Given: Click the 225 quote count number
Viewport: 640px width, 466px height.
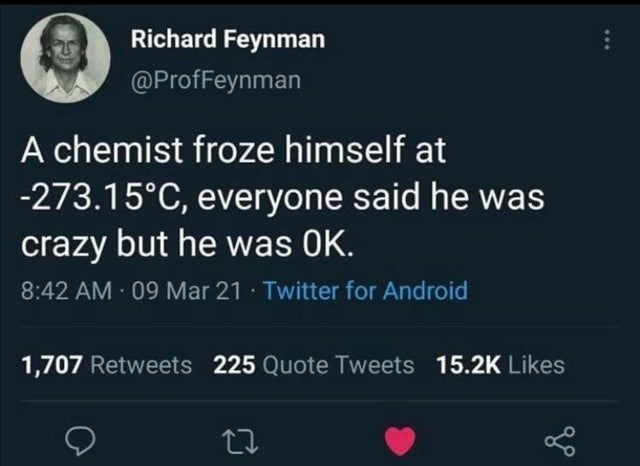Looking at the screenshot, I should pyautogui.click(x=235, y=365).
